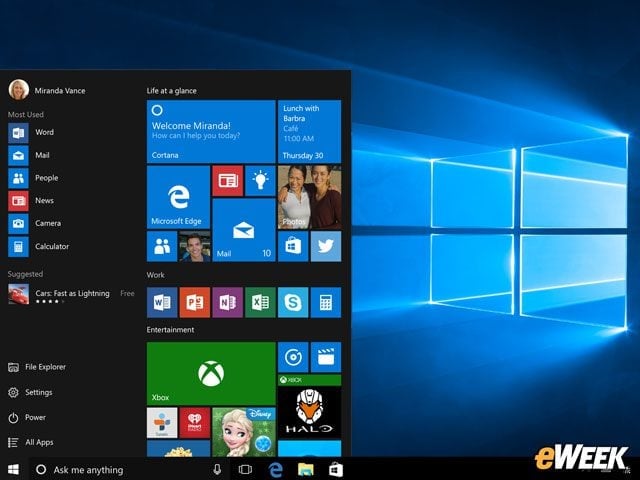Launch Excel from the Work group
Screen dimensions: 640x480
point(260,302)
